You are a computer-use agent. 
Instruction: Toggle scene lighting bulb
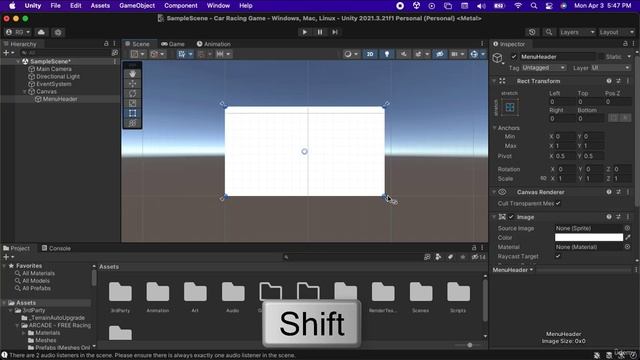(x=387, y=54)
